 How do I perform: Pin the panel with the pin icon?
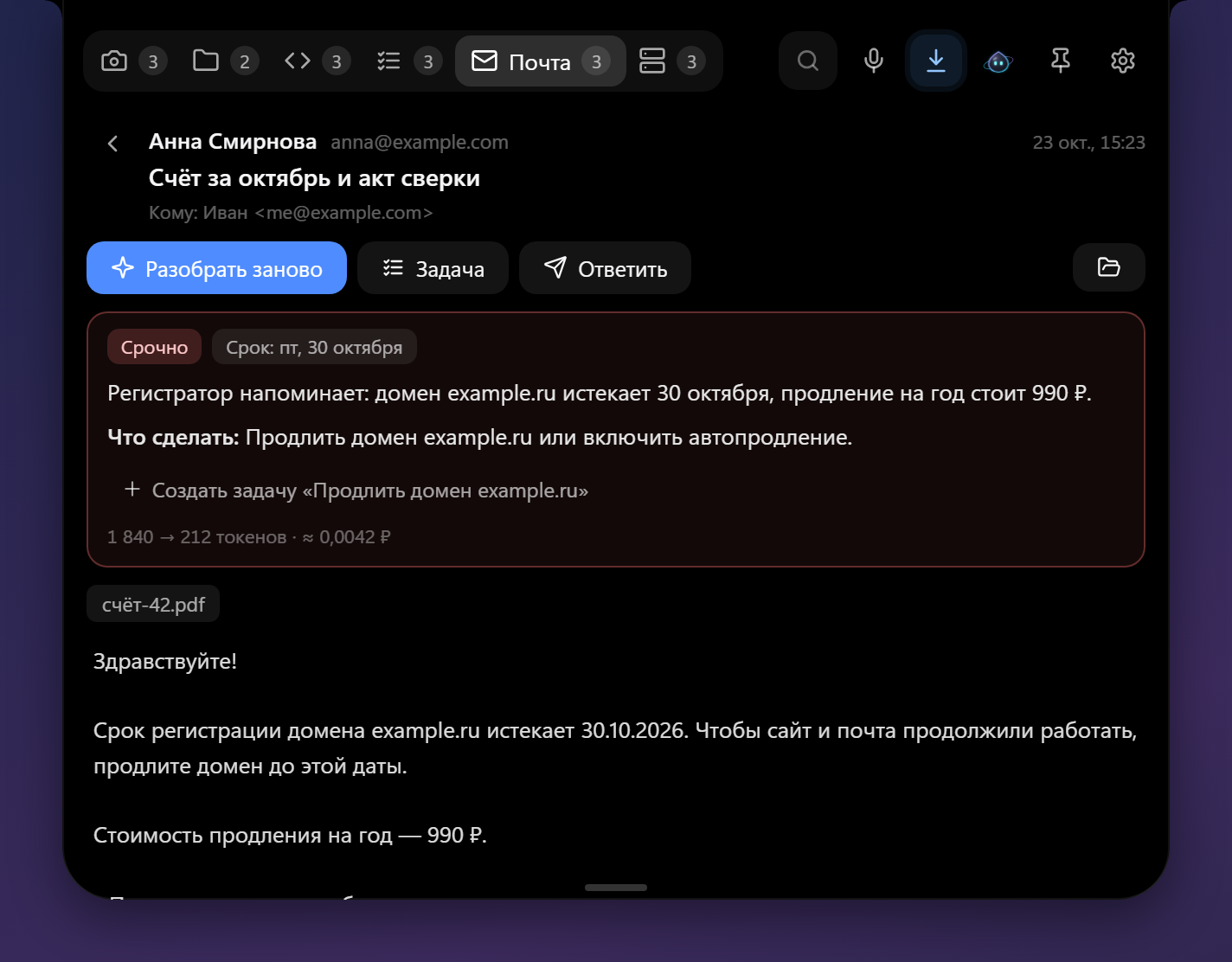pos(1061,61)
